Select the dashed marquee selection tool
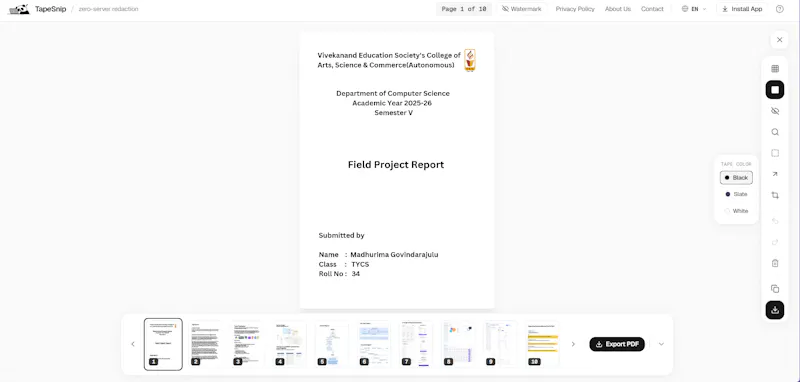The width and height of the screenshot is (800, 382). tap(775, 153)
